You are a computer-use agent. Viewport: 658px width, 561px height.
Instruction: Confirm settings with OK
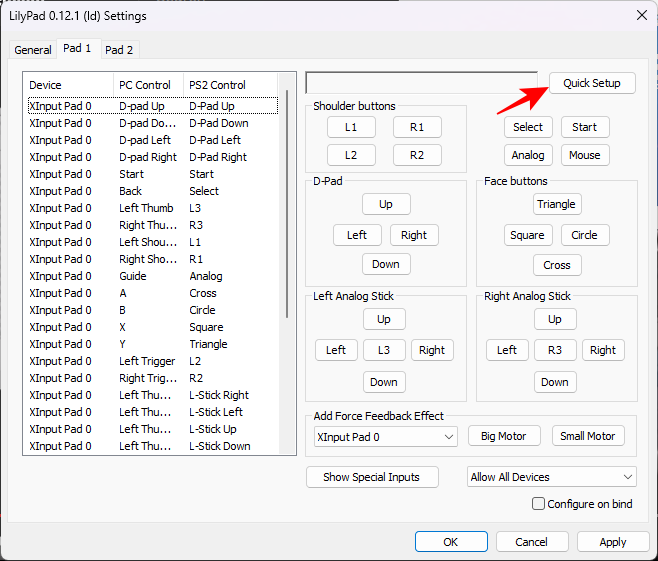click(451, 542)
